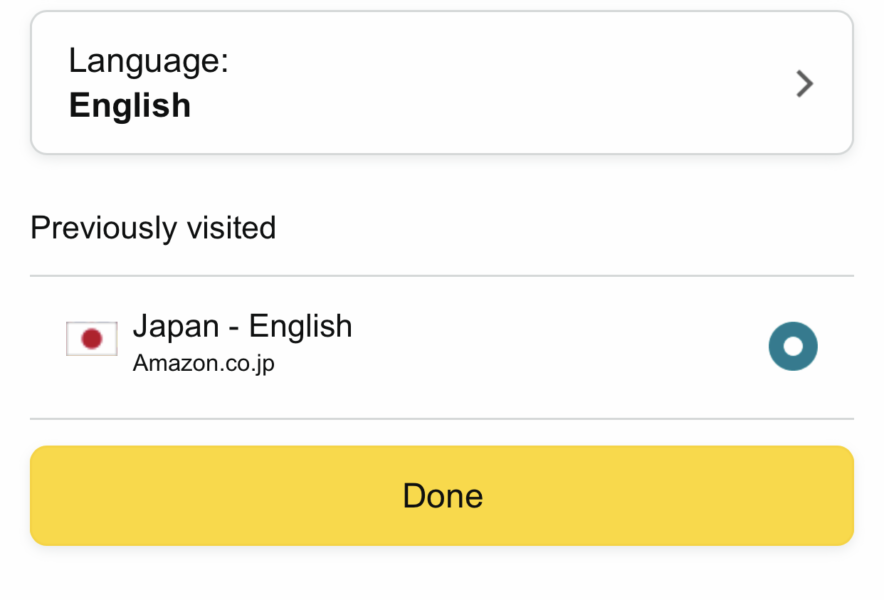Viewport: 884px width, 600px height.
Task: Click the Amazon.co.jp site text
Action: tap(204, 364)
